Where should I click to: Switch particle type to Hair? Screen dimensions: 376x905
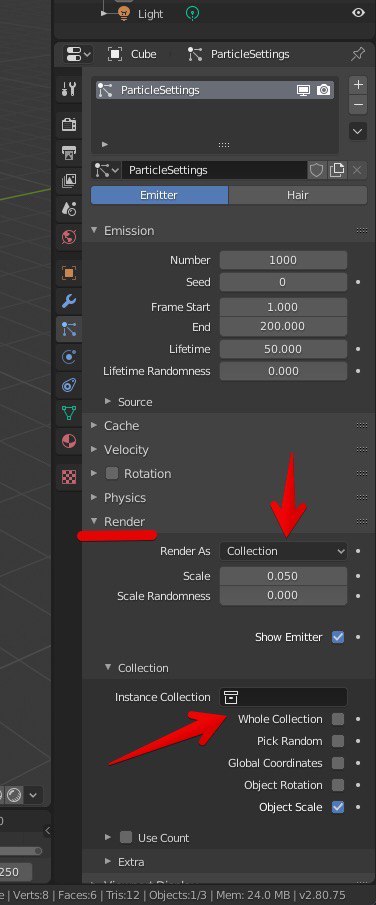298,195
